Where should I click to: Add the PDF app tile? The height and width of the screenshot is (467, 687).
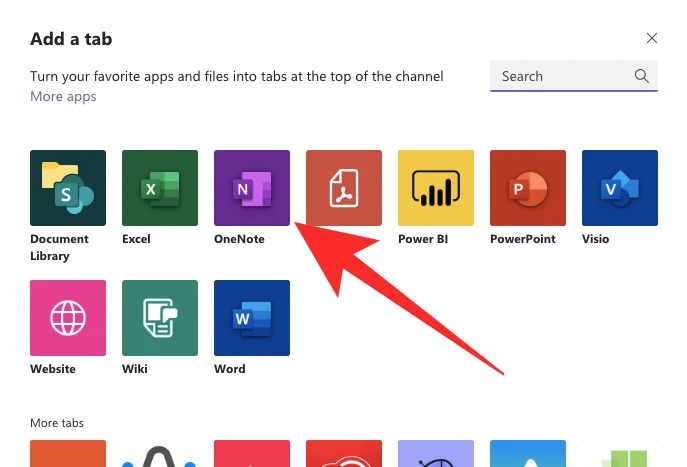[x=344, y=188]
